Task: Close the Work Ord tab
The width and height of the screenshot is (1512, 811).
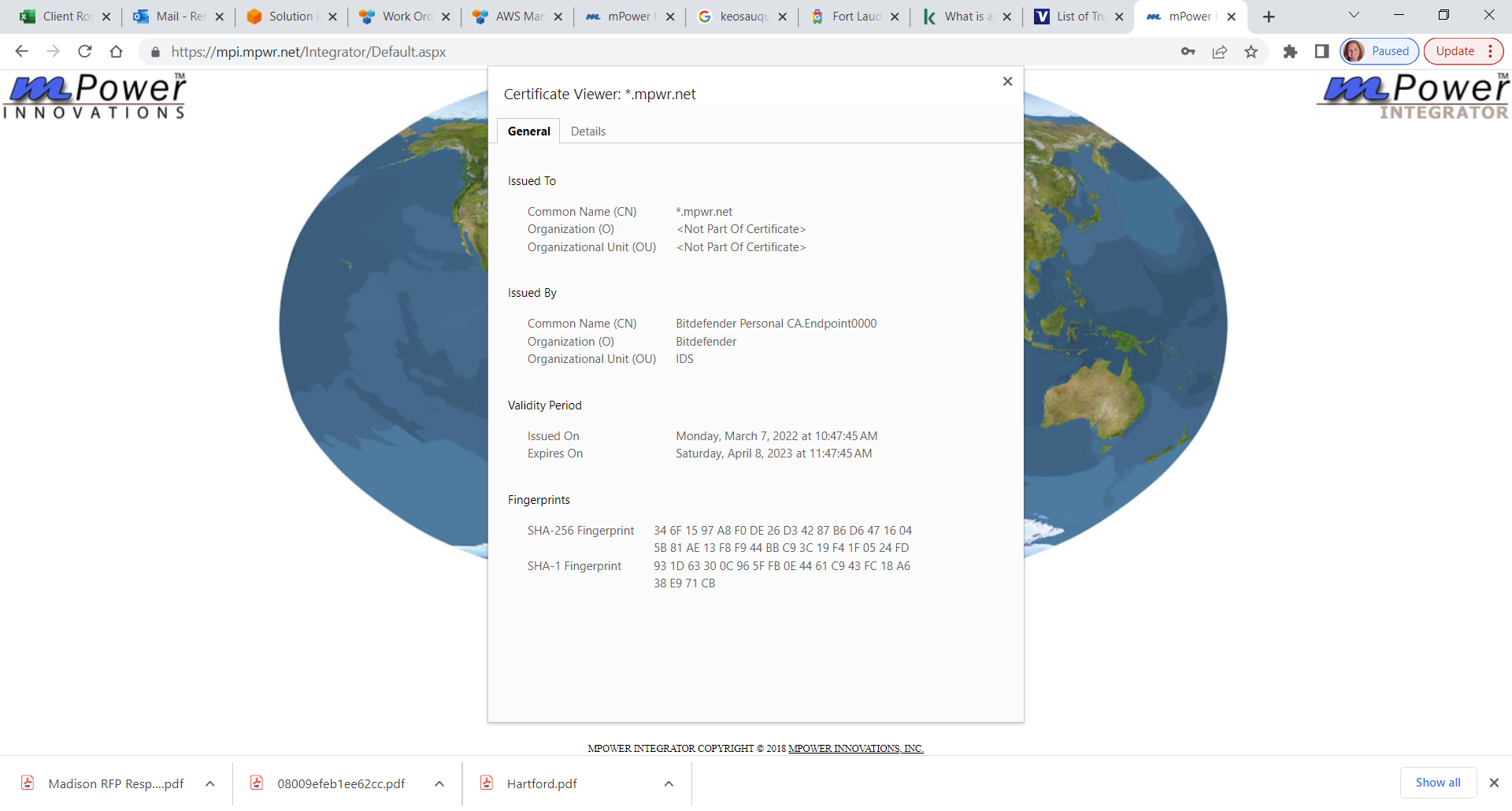Action: coord(446,17)
